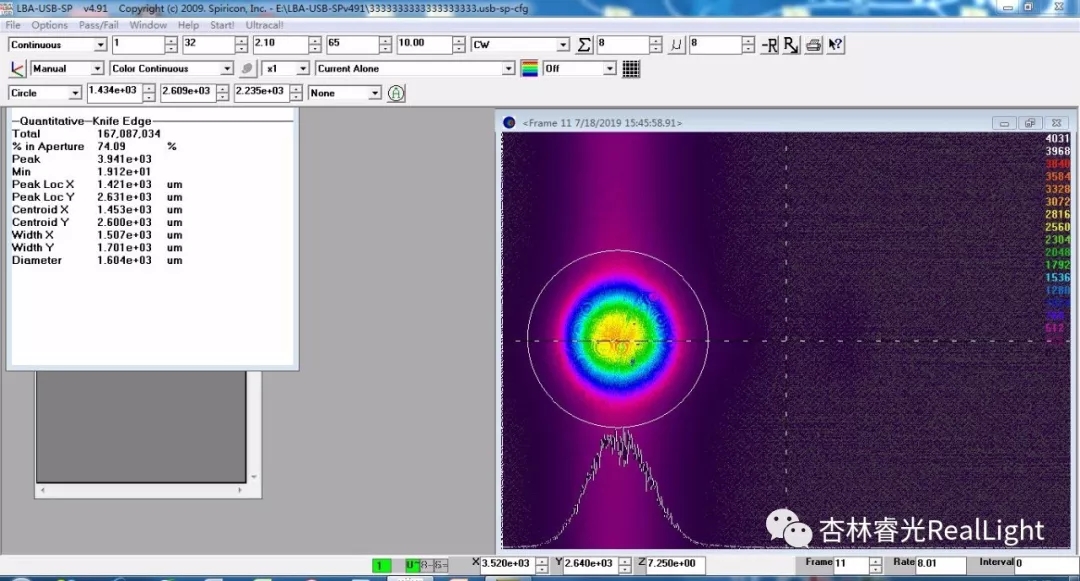Click the Frame number input field
The image size is (1080, 581).
(x=850, y=565)
